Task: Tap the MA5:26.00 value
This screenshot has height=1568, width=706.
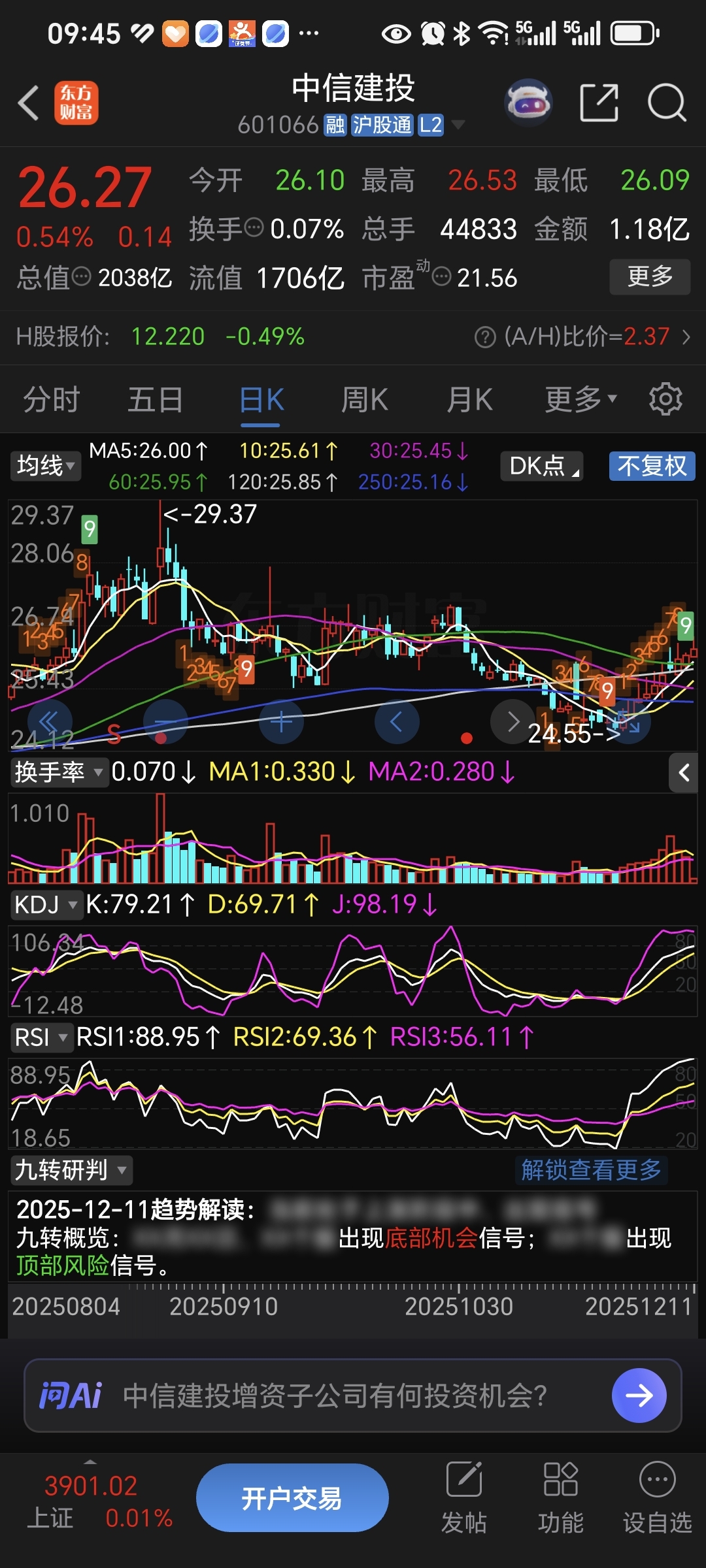Action: coord(148,451)
